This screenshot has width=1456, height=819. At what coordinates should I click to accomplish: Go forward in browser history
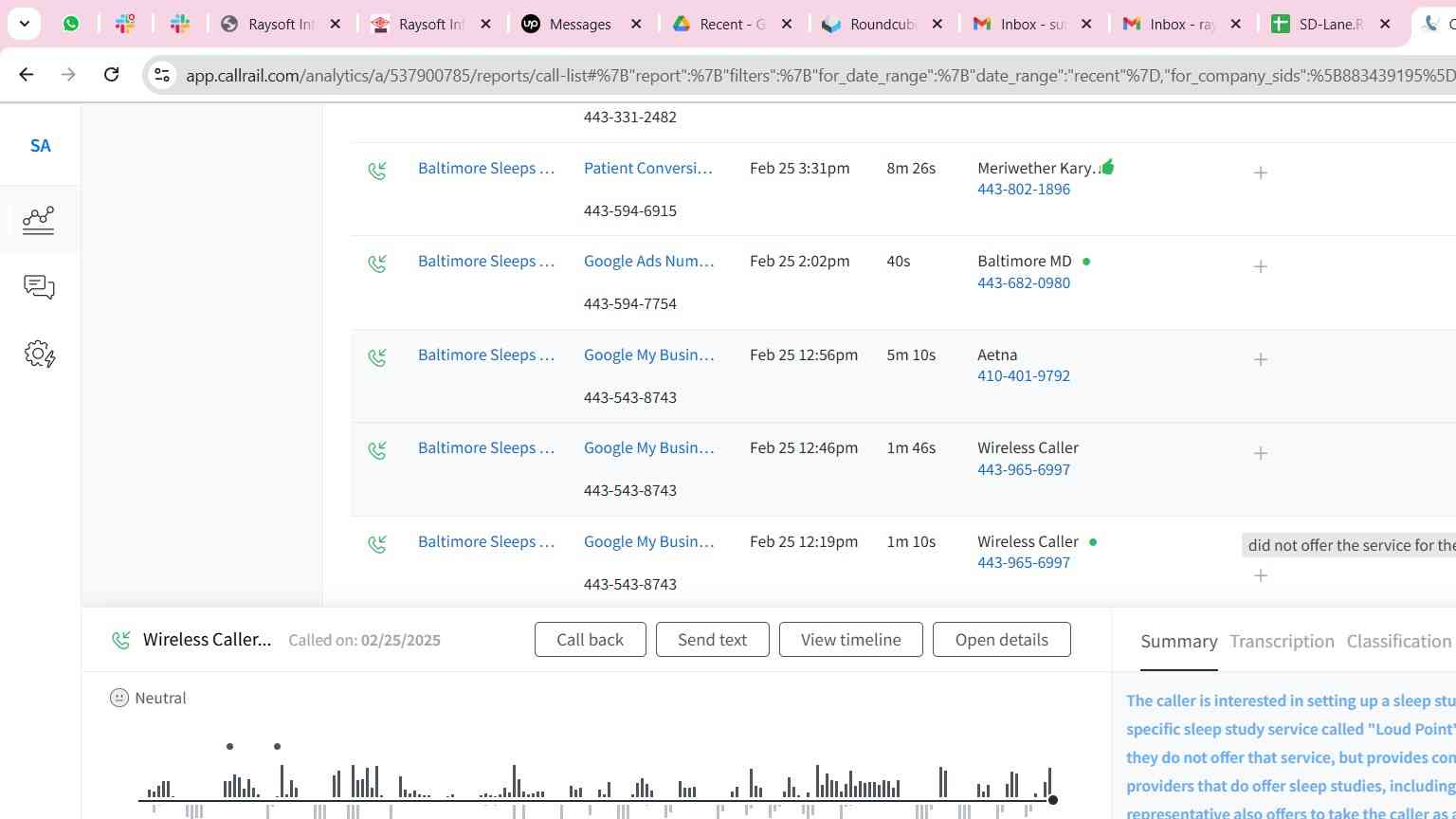pyautogui.click(x=68, y=74)
